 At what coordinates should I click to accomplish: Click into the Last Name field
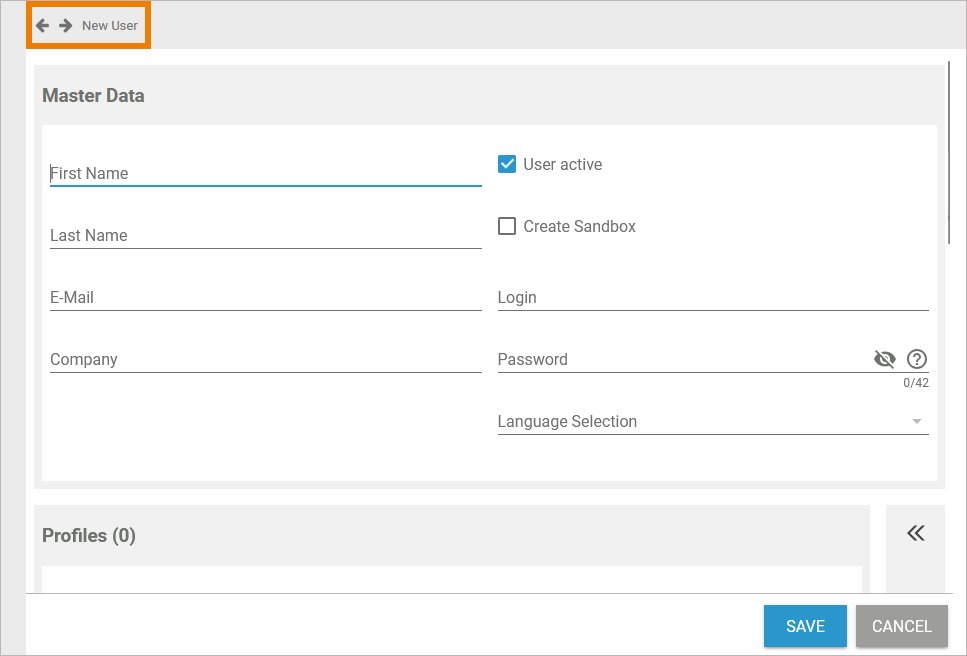[x=266, y=236]
